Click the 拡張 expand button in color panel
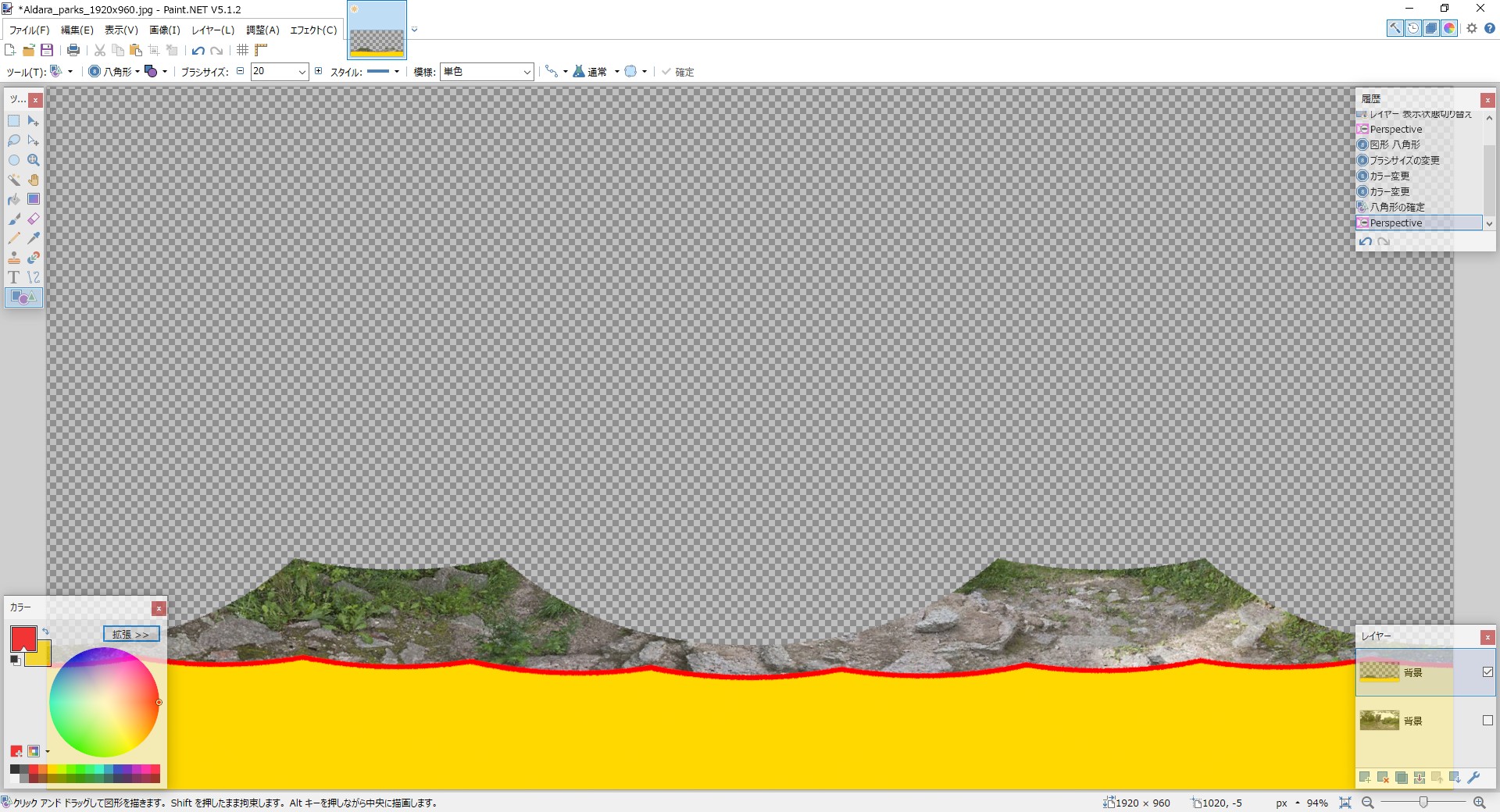The image size is (1500, 812). [x=130, y=634]
